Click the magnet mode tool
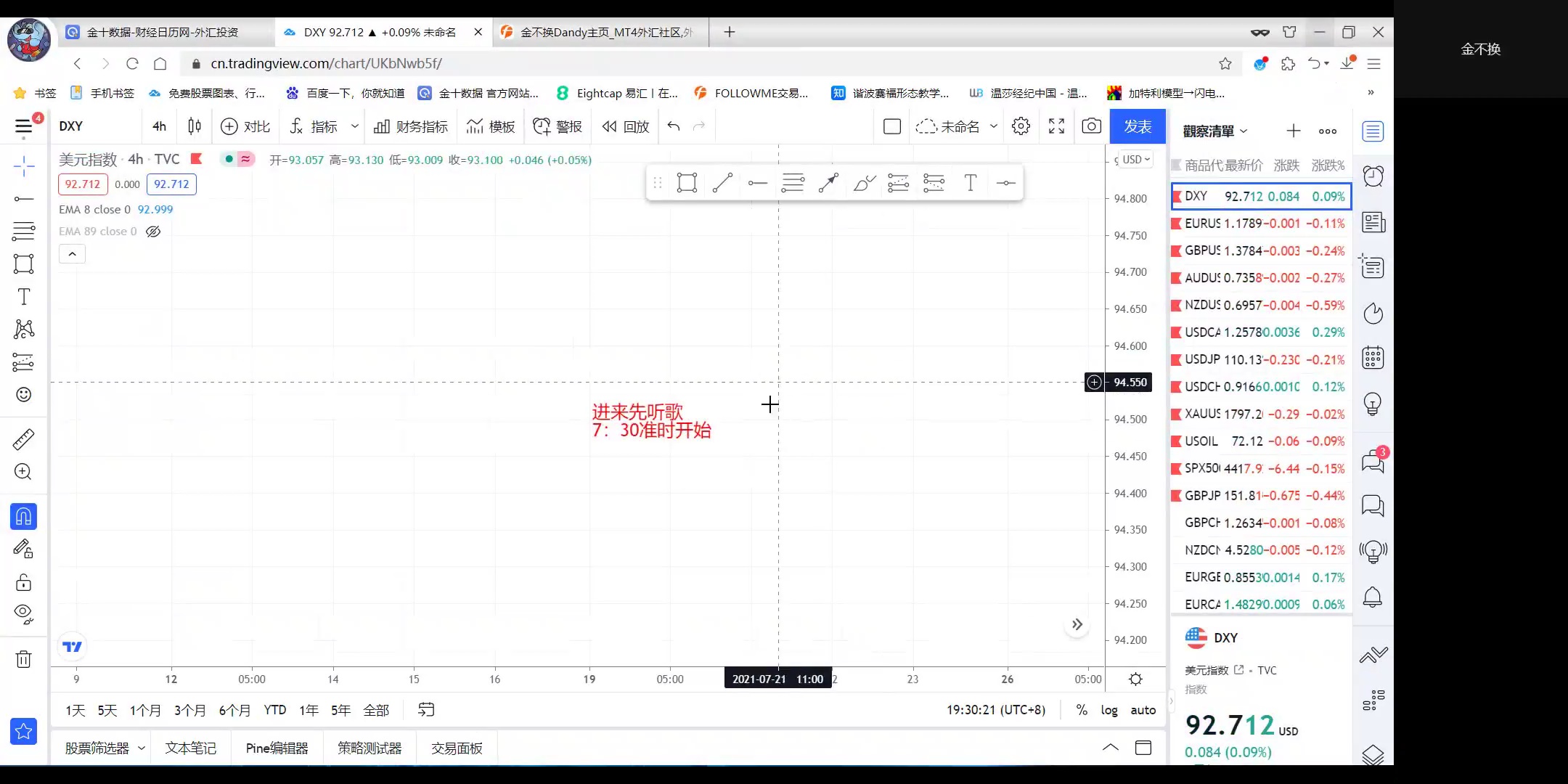This screenshot has width=1568, height=784. 23,517
